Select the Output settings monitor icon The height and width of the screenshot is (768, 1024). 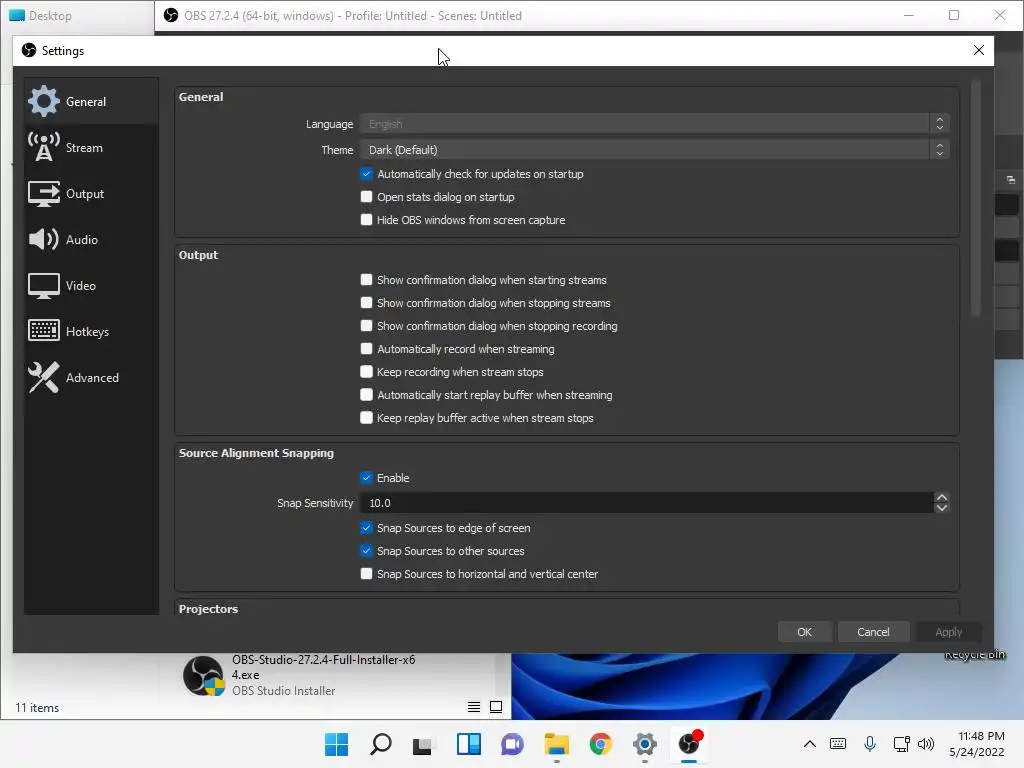click(44, 194)
